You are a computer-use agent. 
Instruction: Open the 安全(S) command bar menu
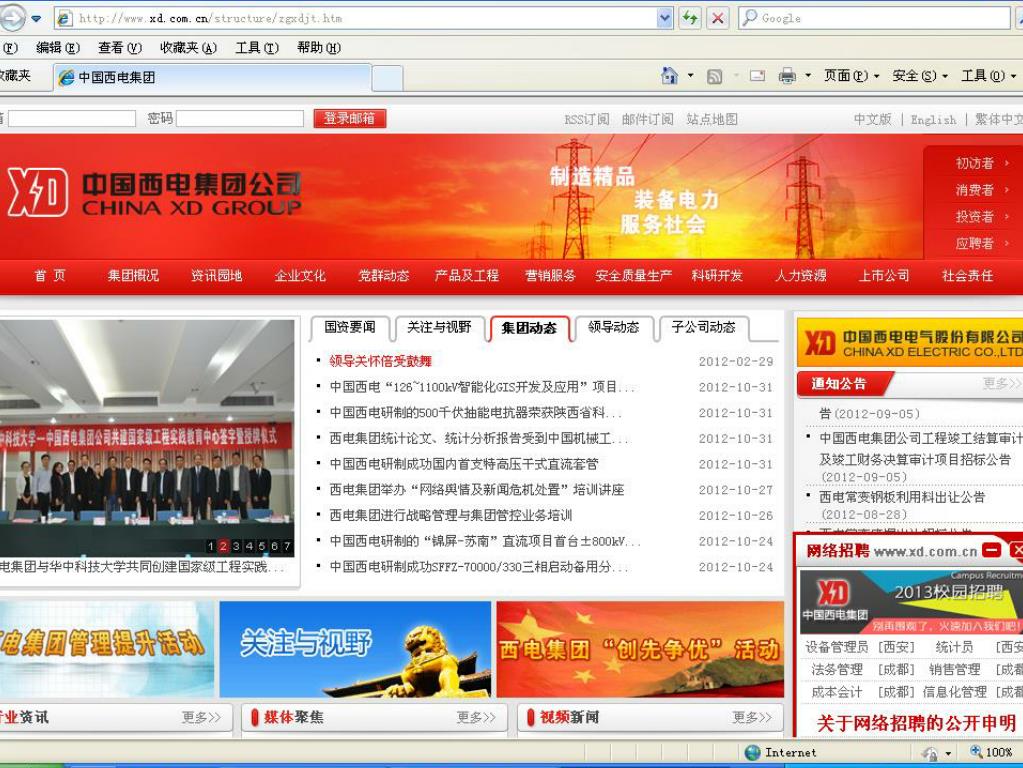click(920, 76)
